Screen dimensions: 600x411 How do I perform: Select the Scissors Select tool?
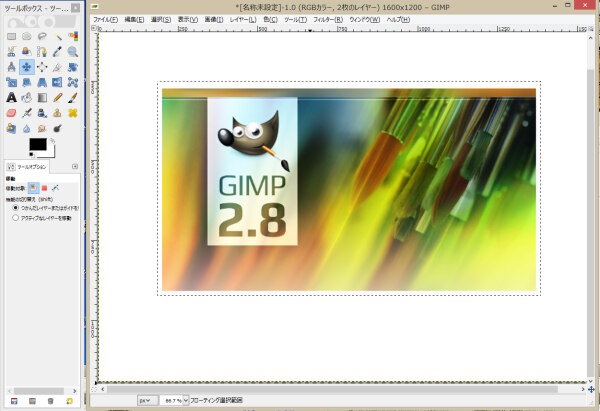click(x=11, y=52)
